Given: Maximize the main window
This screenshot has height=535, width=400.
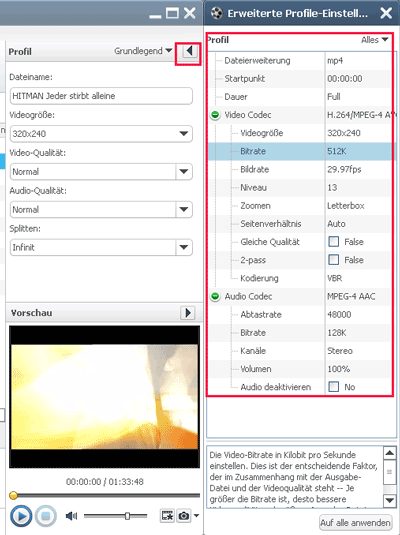Looking at the screenshot, I should point(172,13).
